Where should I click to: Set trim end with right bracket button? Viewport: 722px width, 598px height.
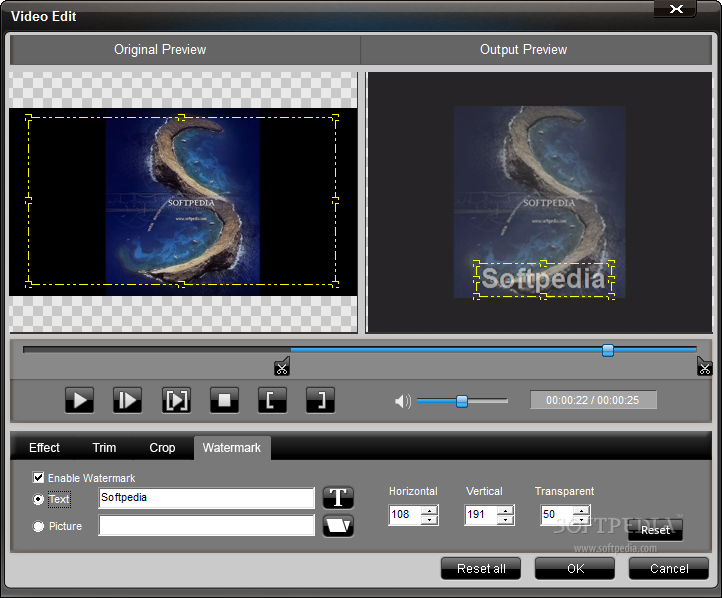[320, 400]
